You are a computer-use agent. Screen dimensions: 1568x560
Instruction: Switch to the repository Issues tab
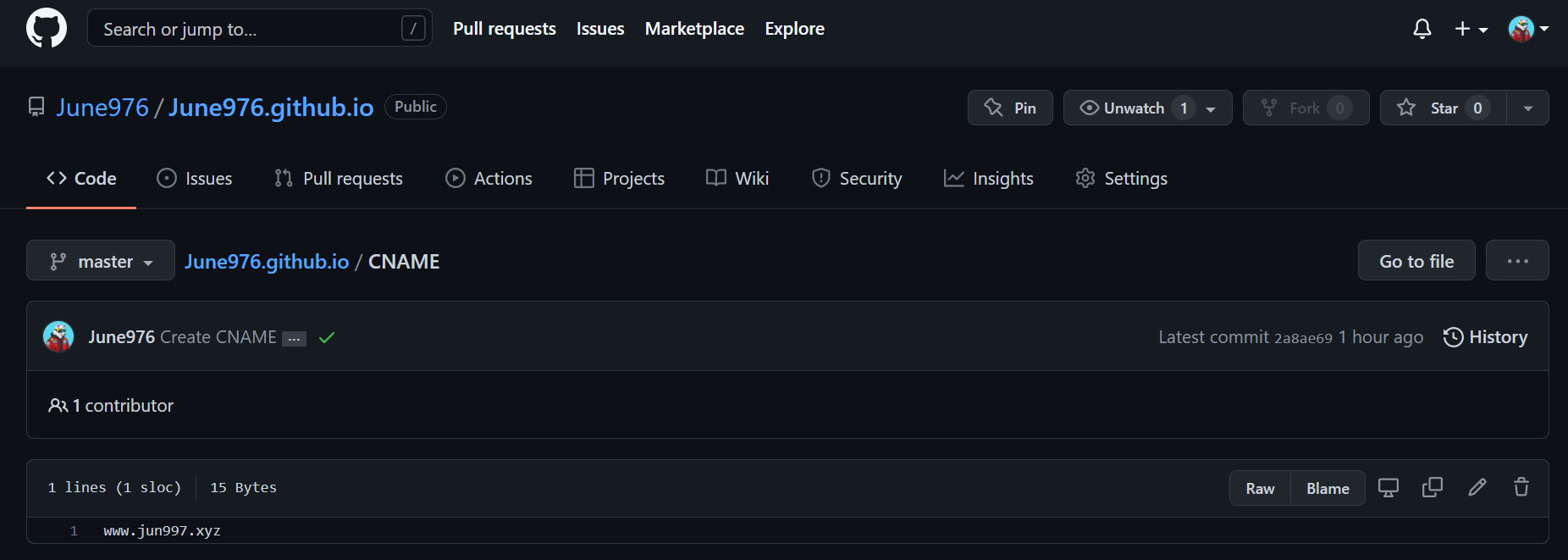tap(195, 179)
